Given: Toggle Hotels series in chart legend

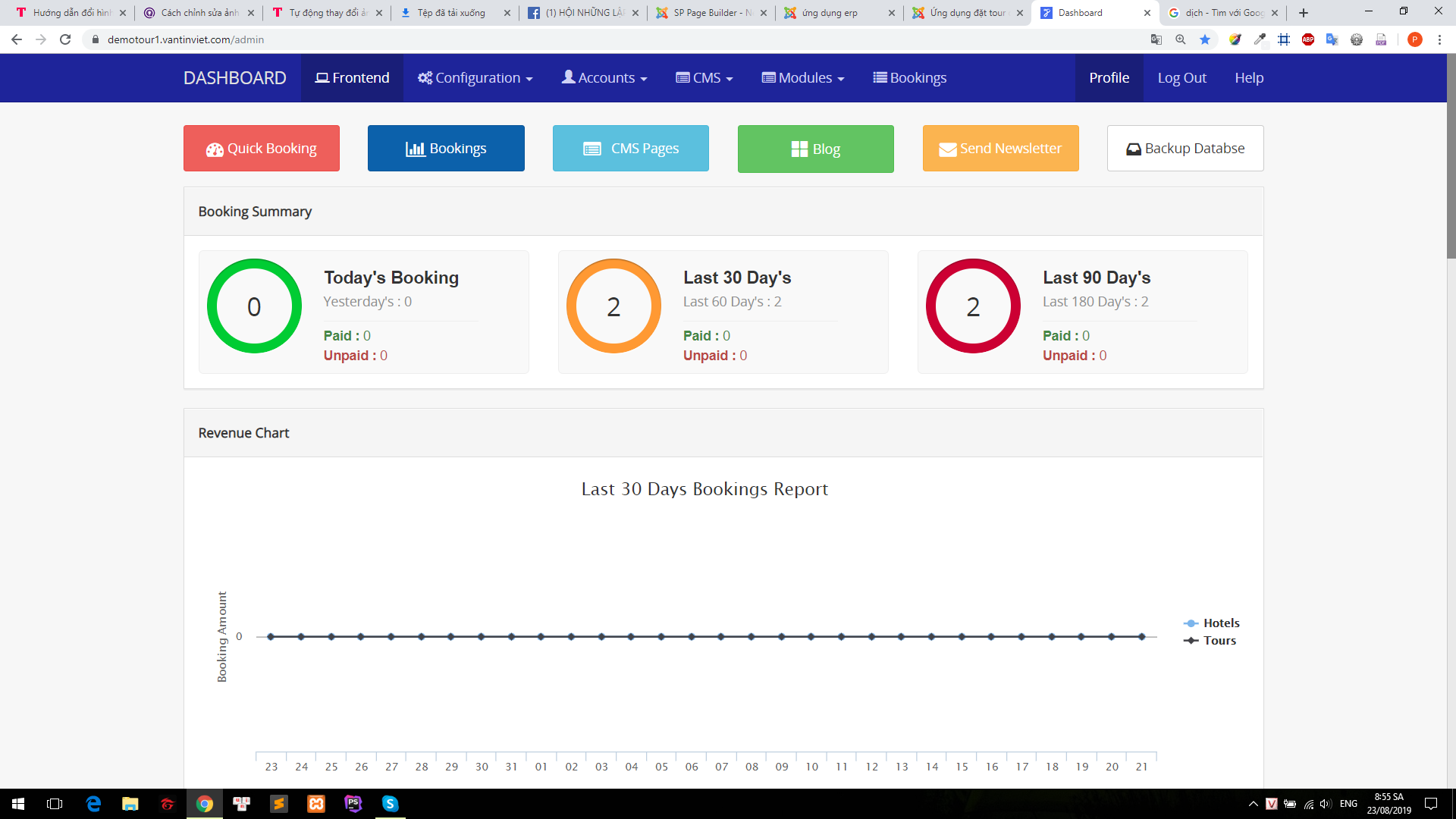Looking at the screenshot, I should (1212, 623).
